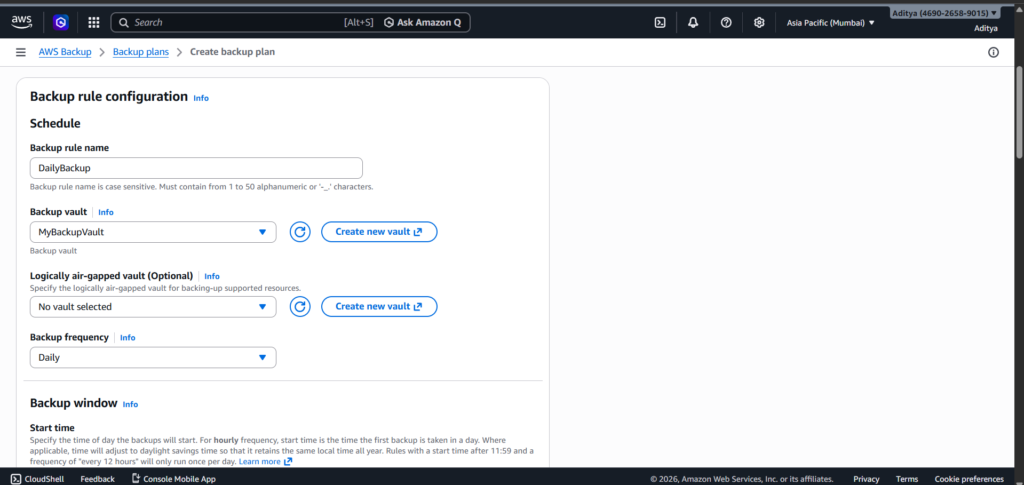This screenshot has height=485, width=1024.
Task: Click Create new vault beside Backup vault
Action: click(379, 232)
